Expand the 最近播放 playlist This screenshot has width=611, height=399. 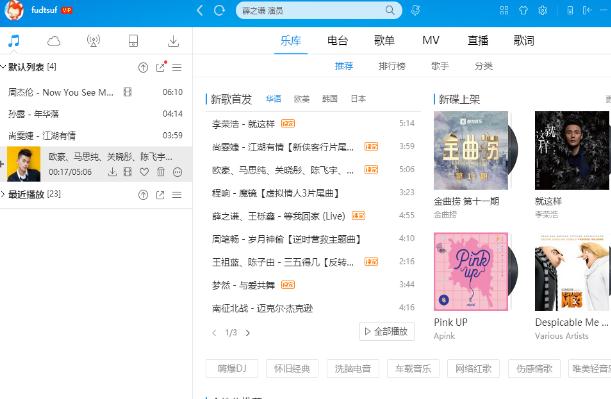coord(3,194)
